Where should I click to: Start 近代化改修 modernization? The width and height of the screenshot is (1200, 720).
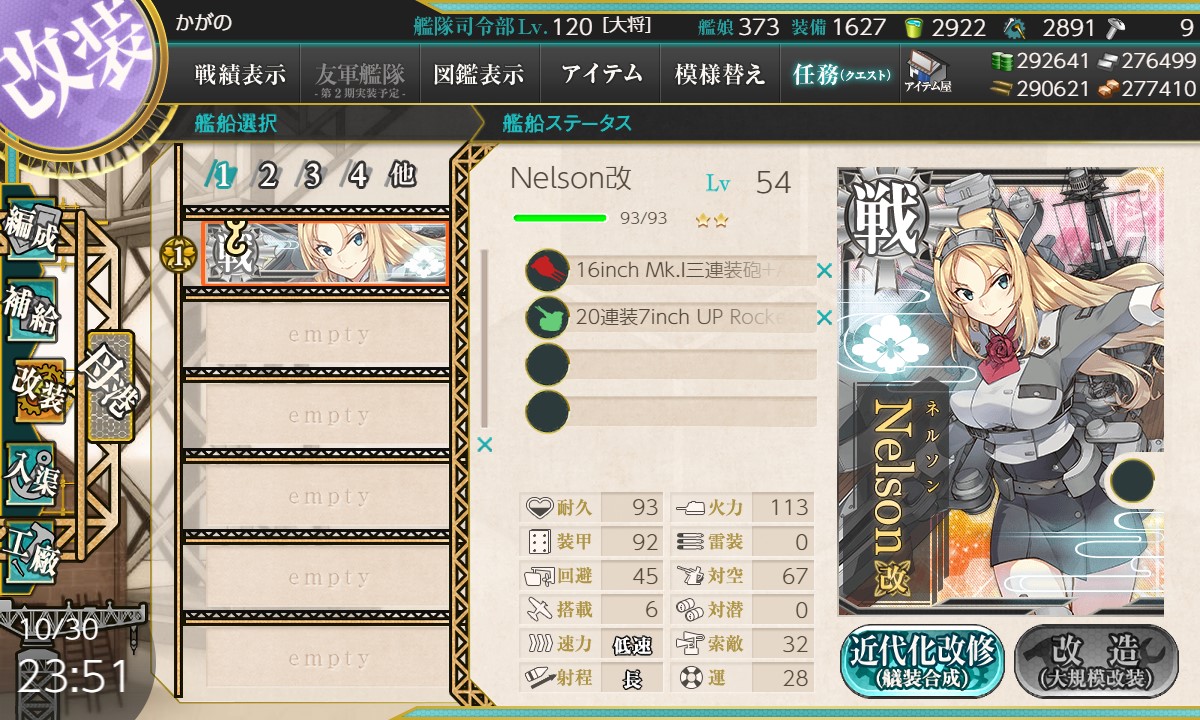pos(920,661)
